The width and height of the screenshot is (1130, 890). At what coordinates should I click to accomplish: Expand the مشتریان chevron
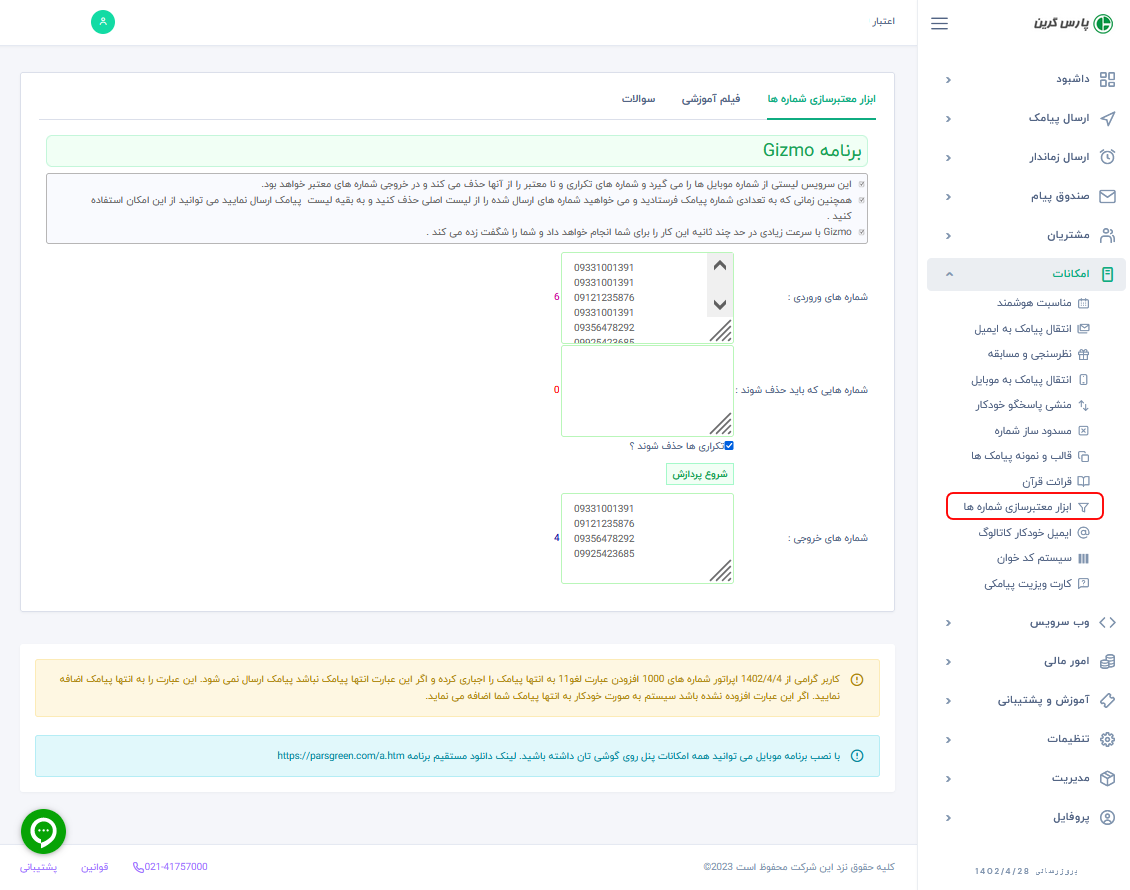click(x=948, y=235)
